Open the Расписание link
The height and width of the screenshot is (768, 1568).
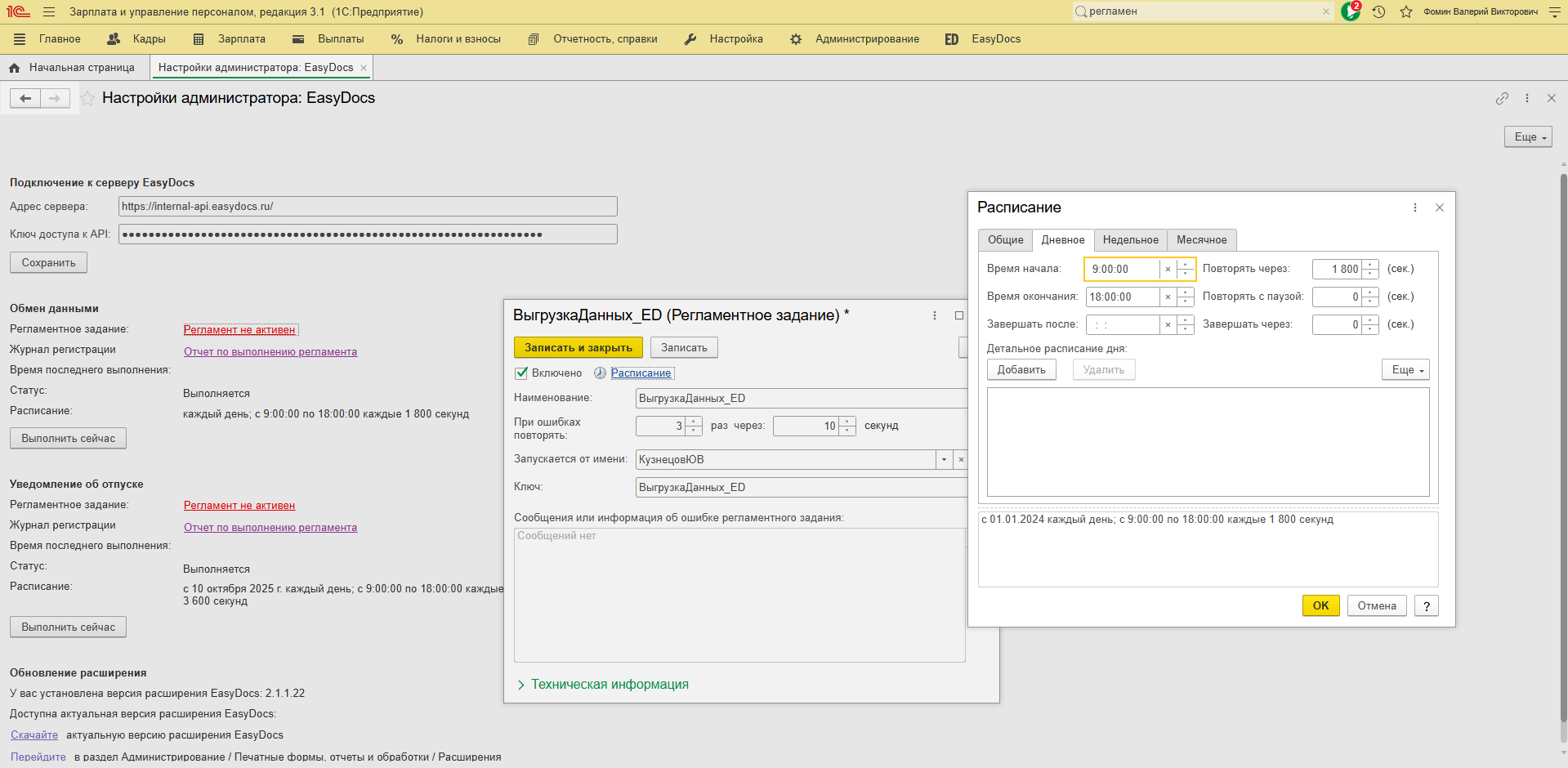point(641,373)
